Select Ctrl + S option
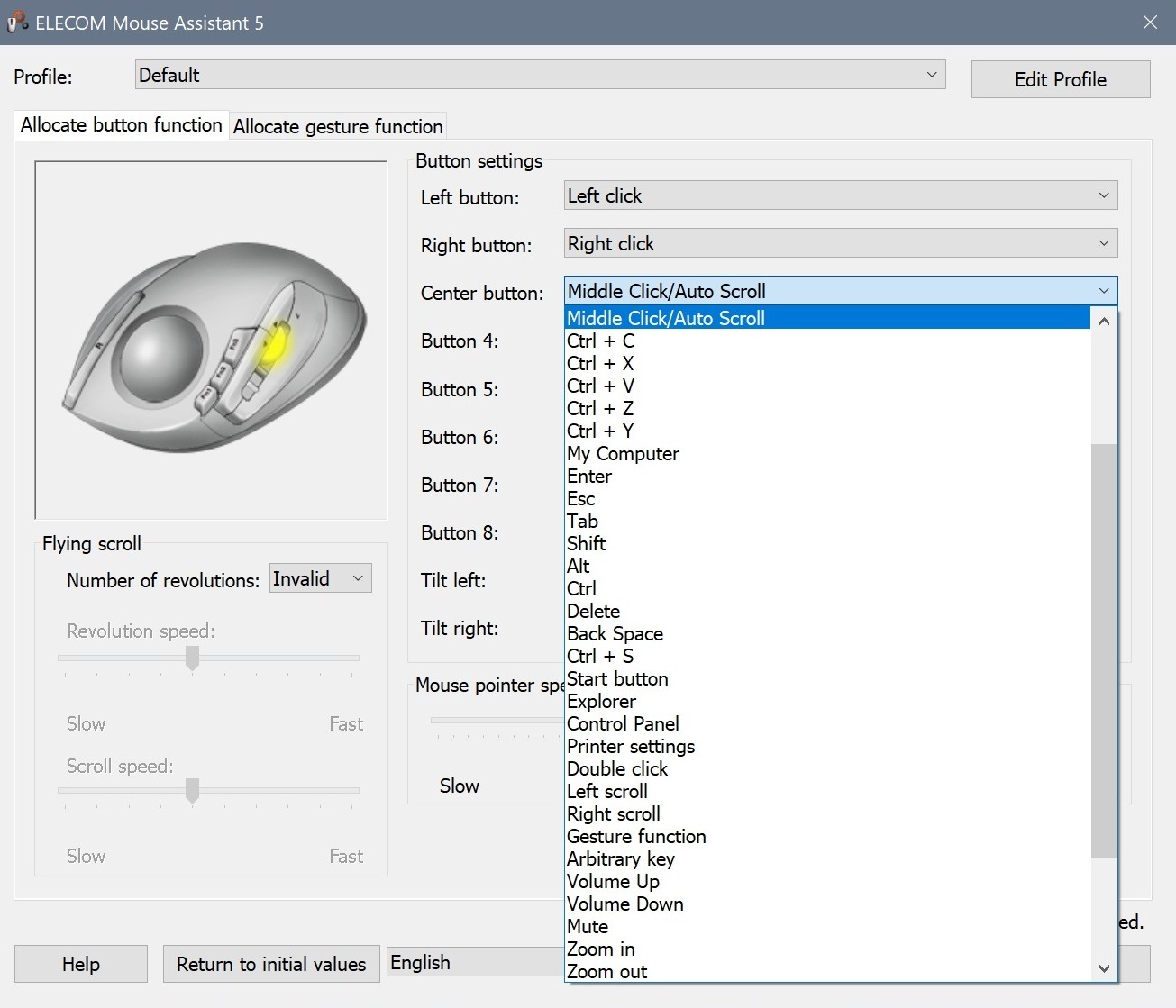The width and height of the screenshot is (1176, 1008). coord(827,656)
